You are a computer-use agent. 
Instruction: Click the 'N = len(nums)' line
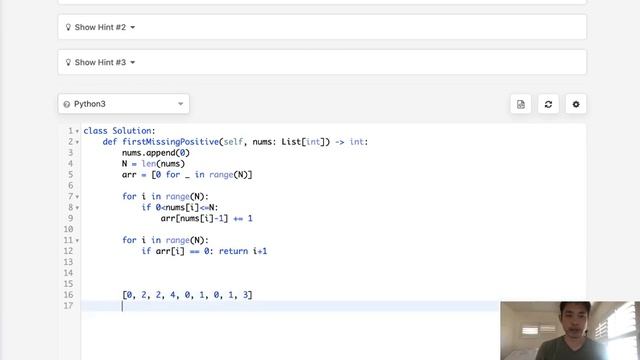pos(153,164)
